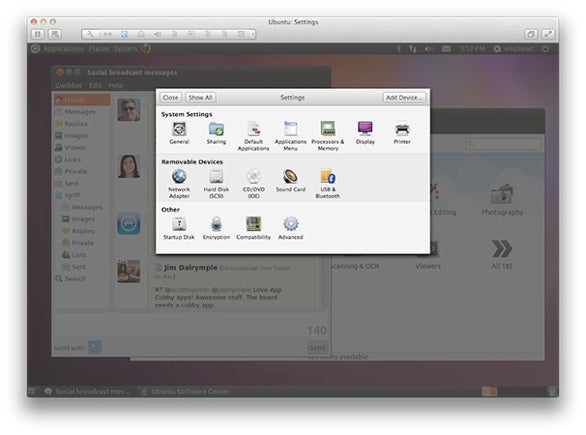Click the Show All button
Screen dimensions: 586x435
tap(200, 98)
